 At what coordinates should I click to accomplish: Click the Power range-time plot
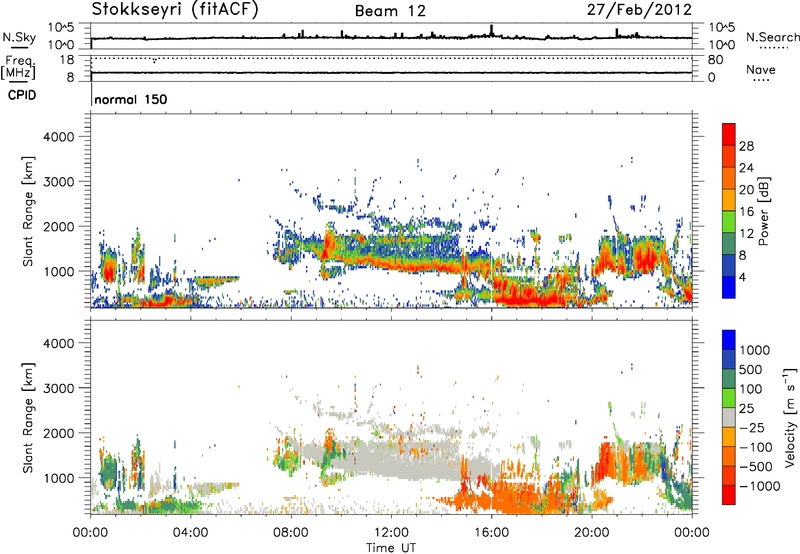coord(391,211)
